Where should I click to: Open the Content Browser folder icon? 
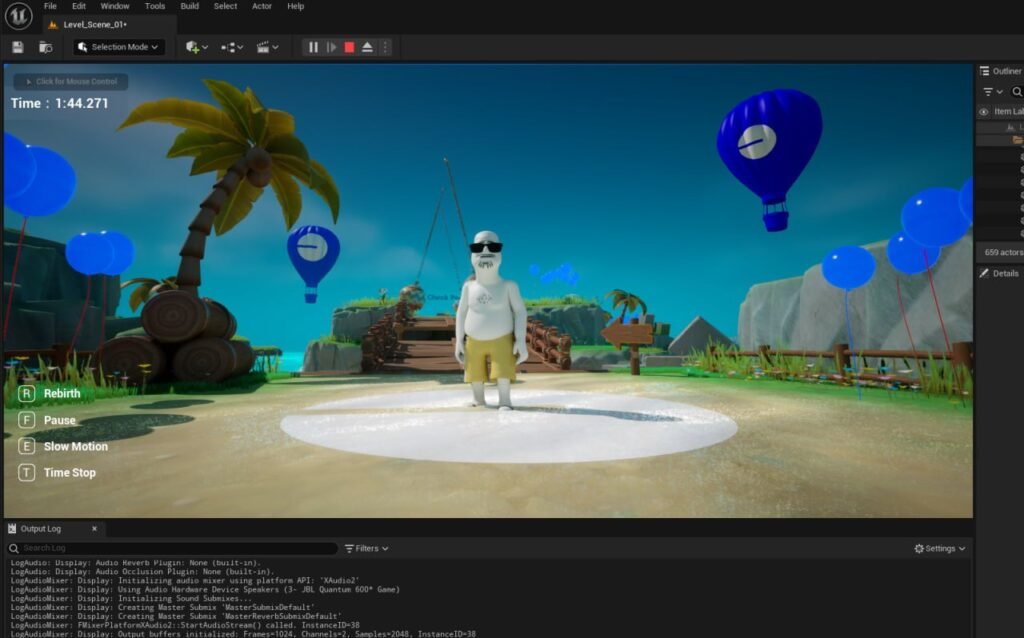pyautogui.click(x=45, y=47)
